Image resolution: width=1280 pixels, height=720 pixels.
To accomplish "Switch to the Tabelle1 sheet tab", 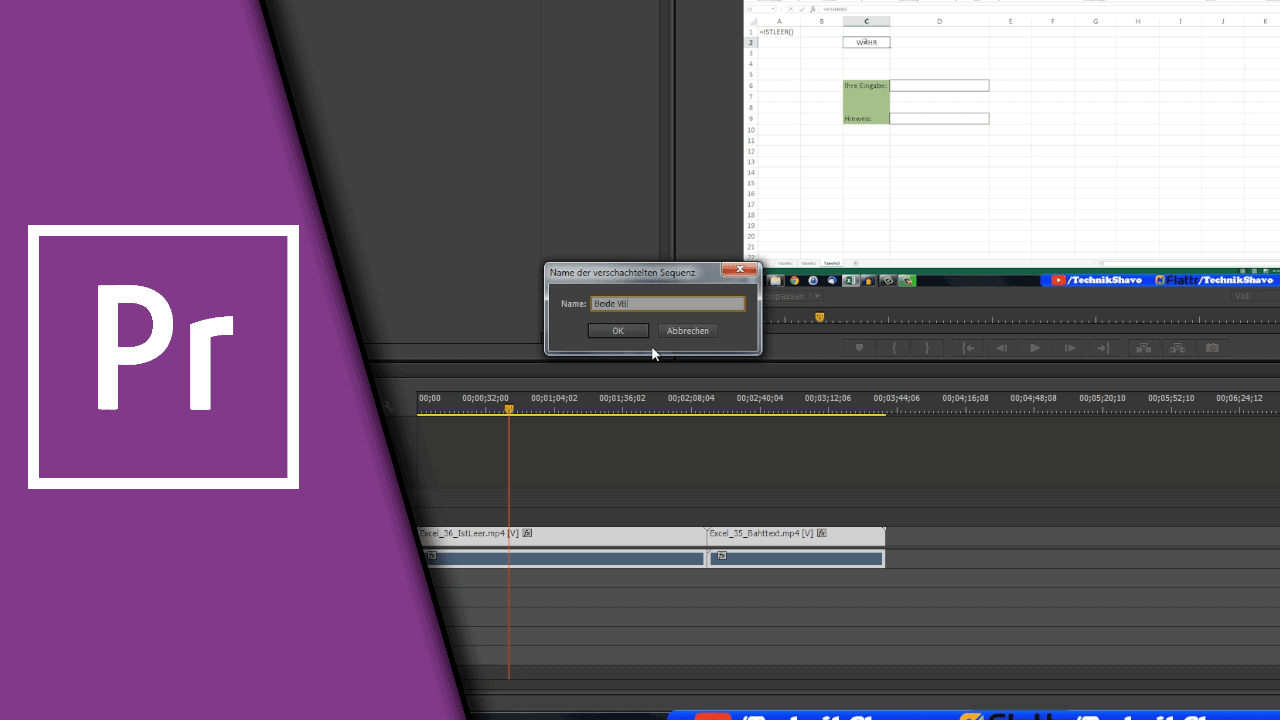I will pos(786,262).
